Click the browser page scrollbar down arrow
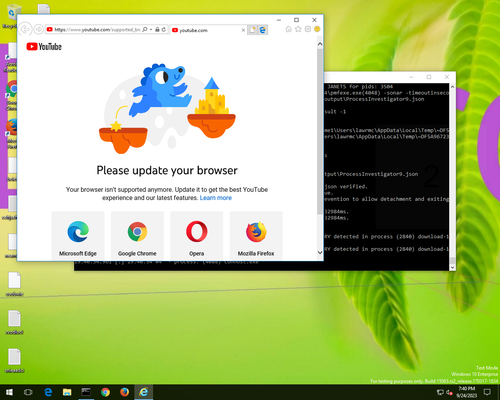 (320, 253)
